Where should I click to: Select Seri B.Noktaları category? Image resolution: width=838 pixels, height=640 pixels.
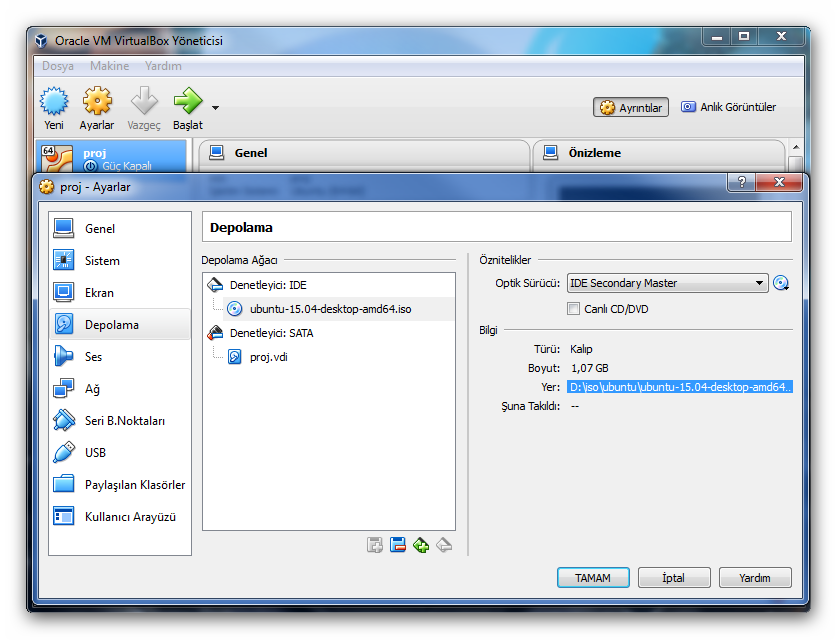coord(120,421)
